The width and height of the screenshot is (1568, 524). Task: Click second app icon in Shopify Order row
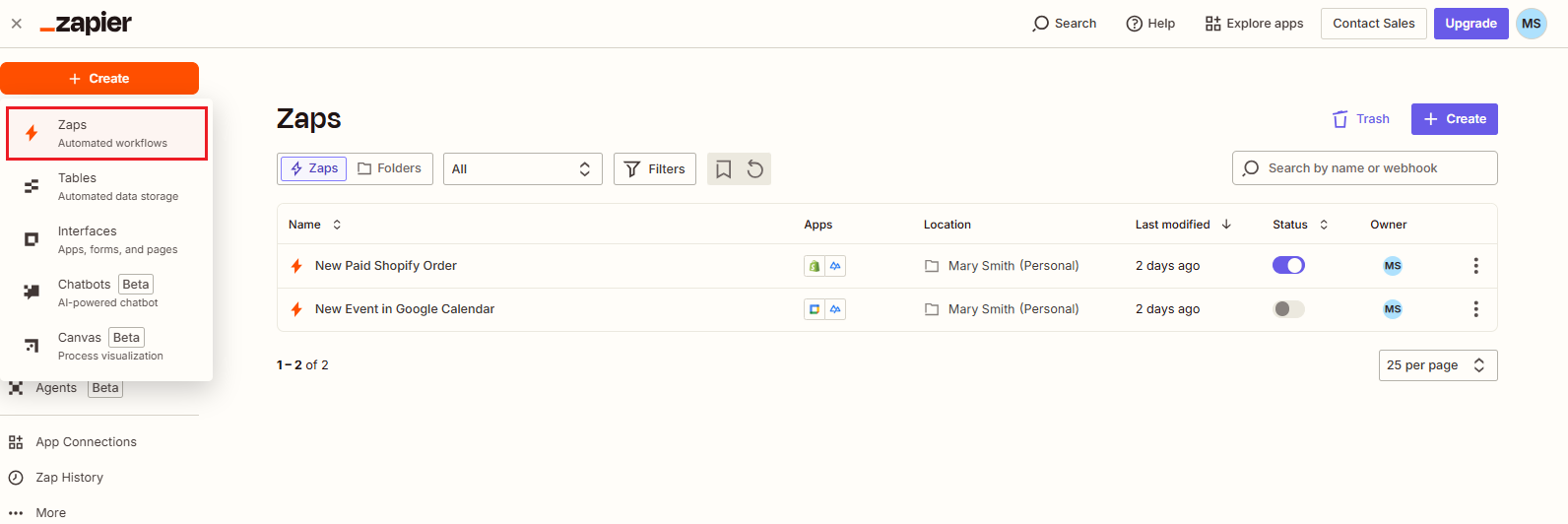(x=835, y=266)
